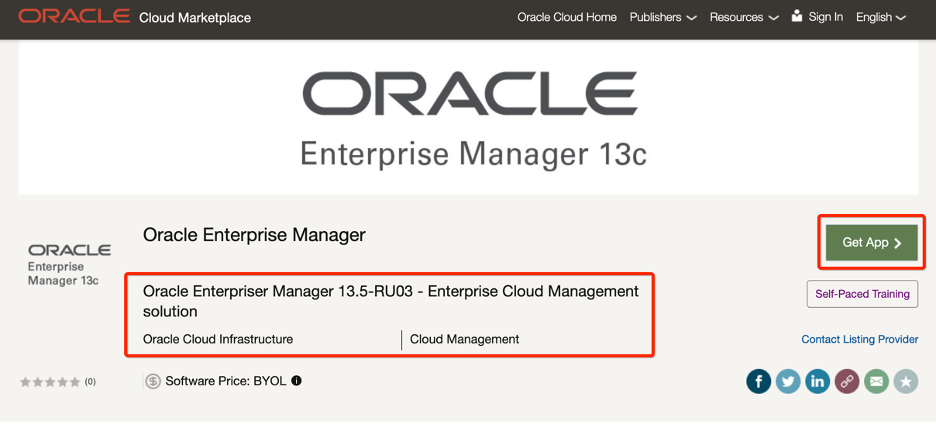Click the dollar Software Price icon
Screen dimensions: 936x428
153,381
